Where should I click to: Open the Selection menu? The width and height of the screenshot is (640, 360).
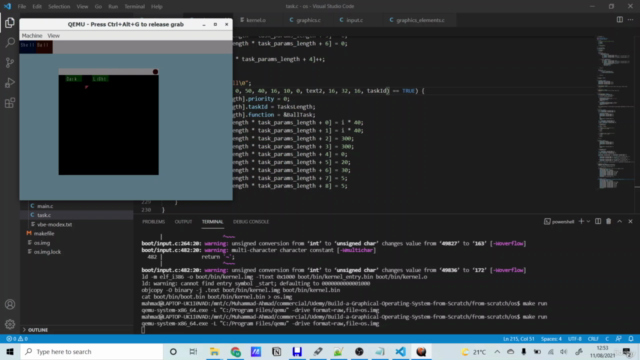pyautogui.click(x=59, y=7)
